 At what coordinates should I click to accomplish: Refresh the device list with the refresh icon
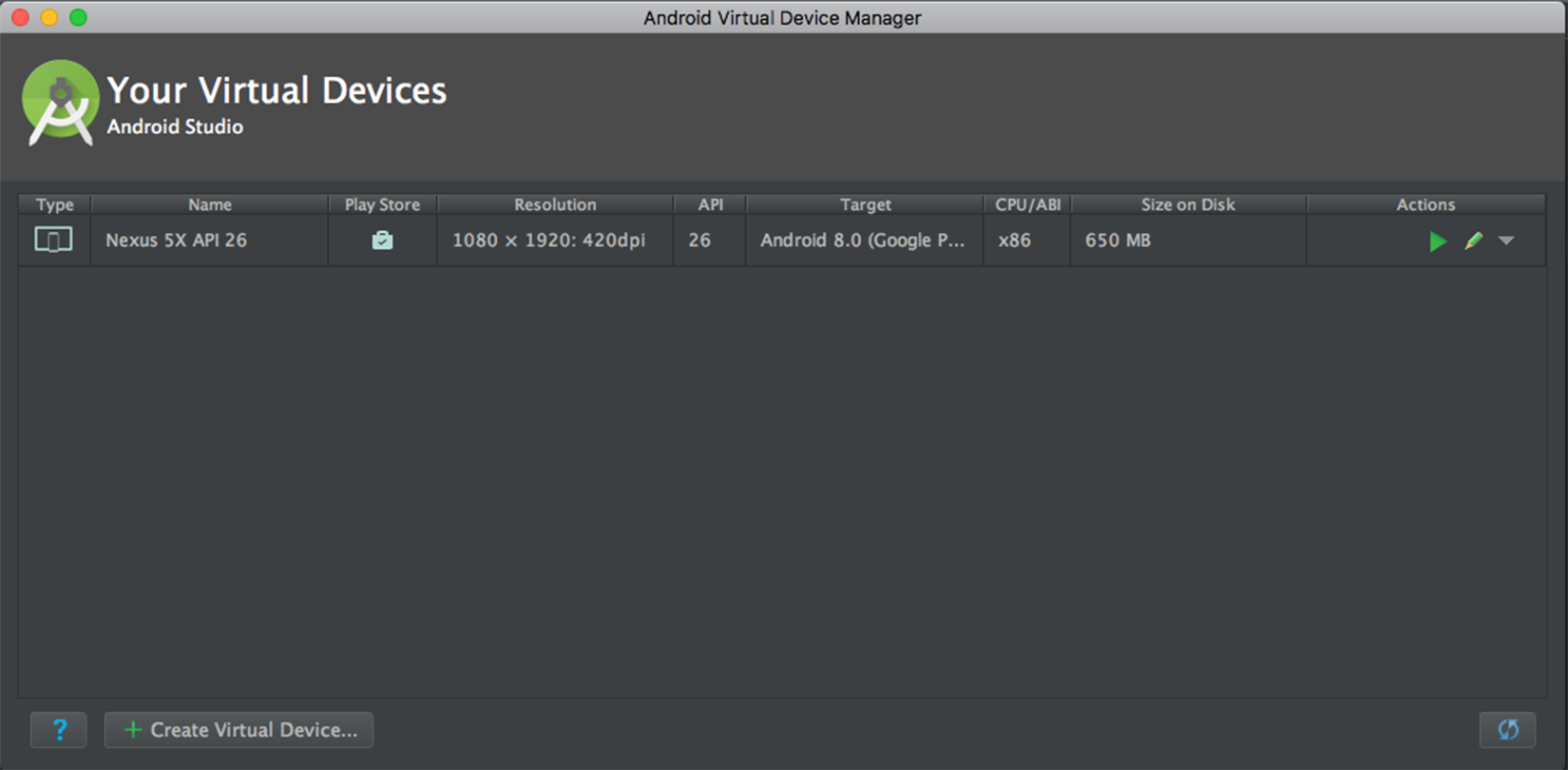pos(1507,730)
